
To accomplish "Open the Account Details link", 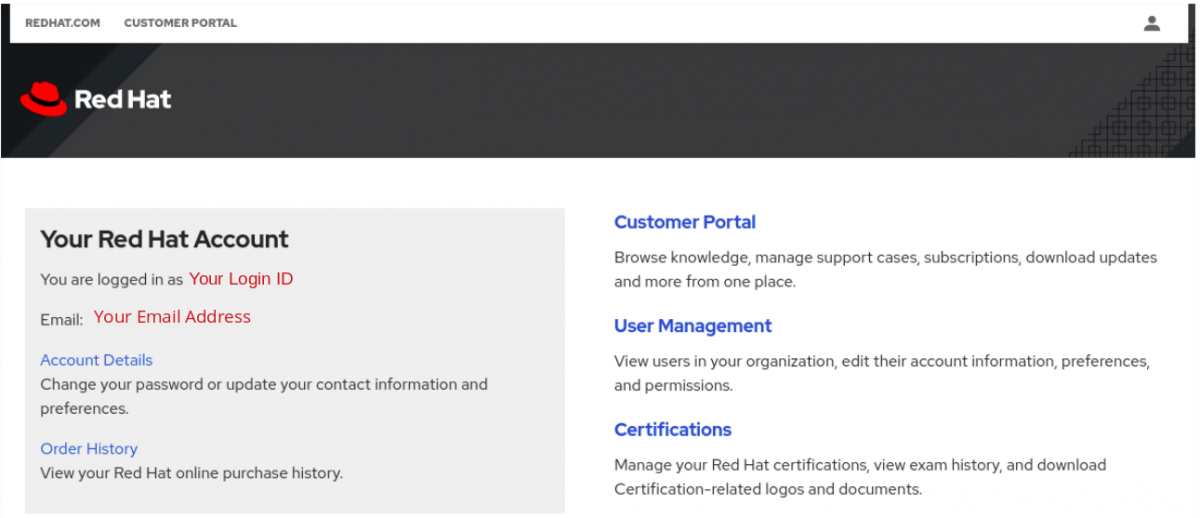I will (96, 360).
